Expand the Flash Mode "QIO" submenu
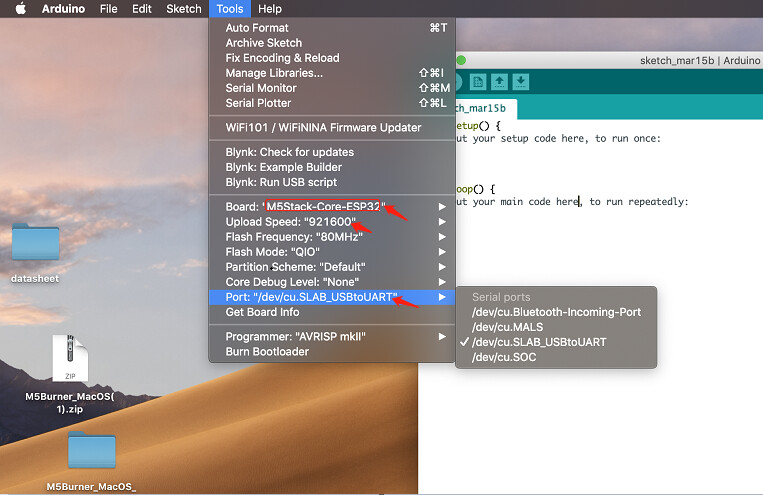The image size is (763, 495). 332,252
